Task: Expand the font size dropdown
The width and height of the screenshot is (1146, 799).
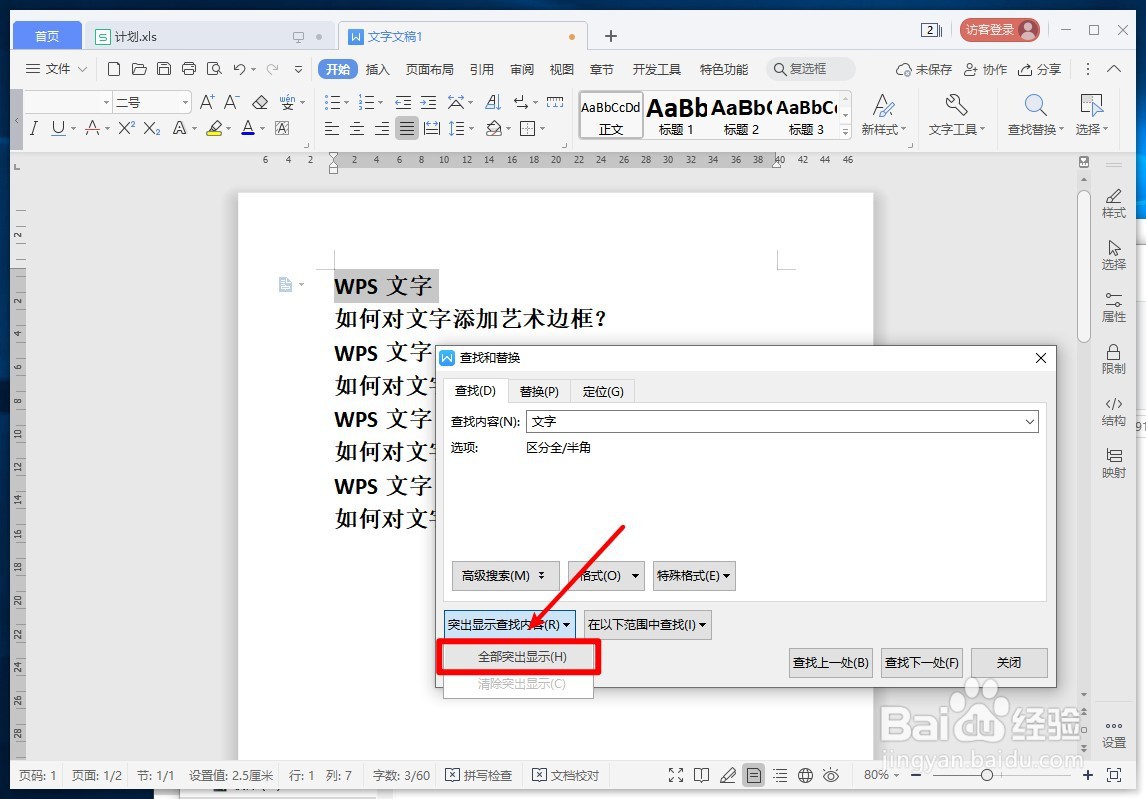Action: pyautogui.click(x=186, y=102)
